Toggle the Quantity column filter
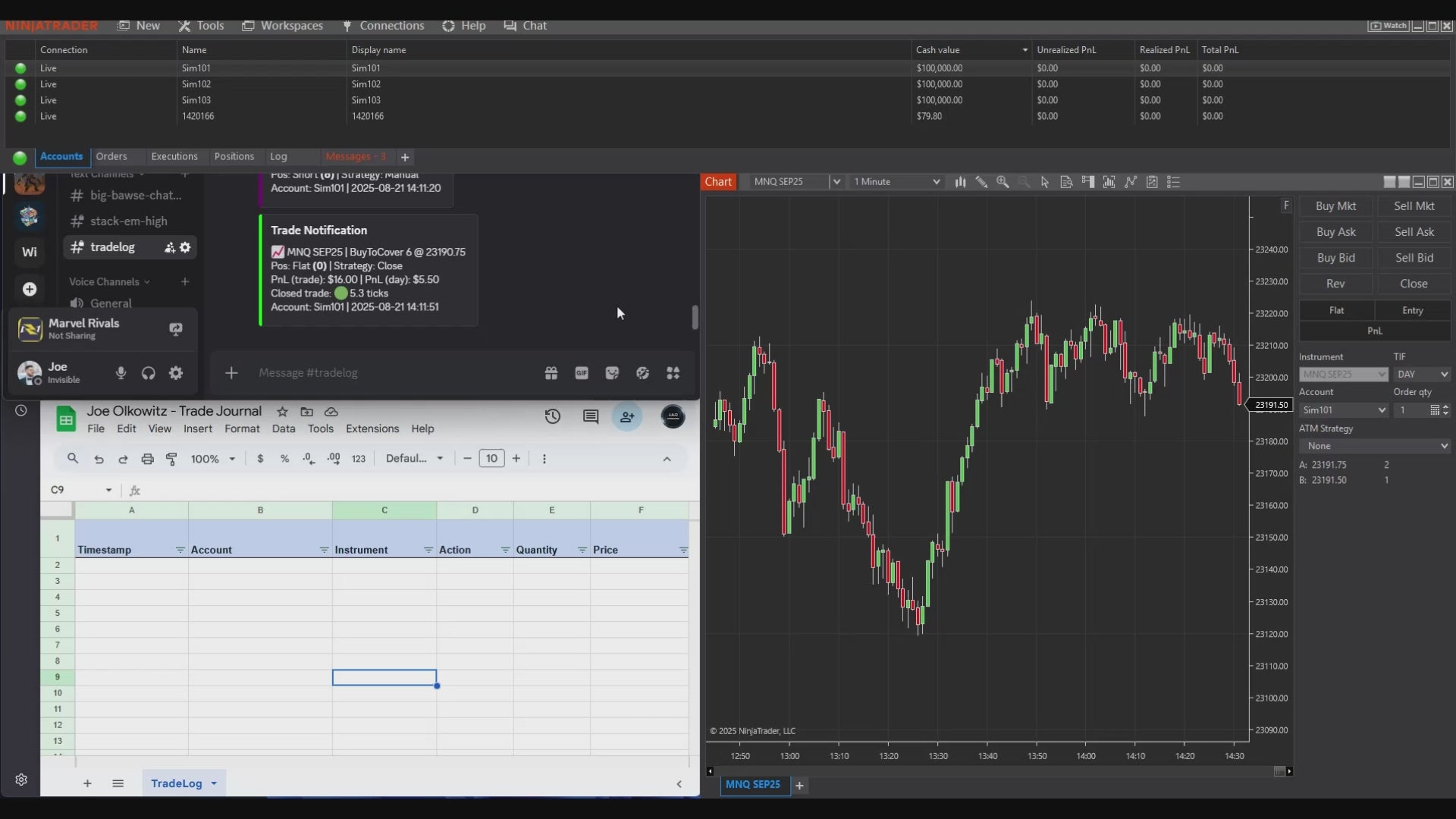The image size is (1456, 819). (582, 550)
